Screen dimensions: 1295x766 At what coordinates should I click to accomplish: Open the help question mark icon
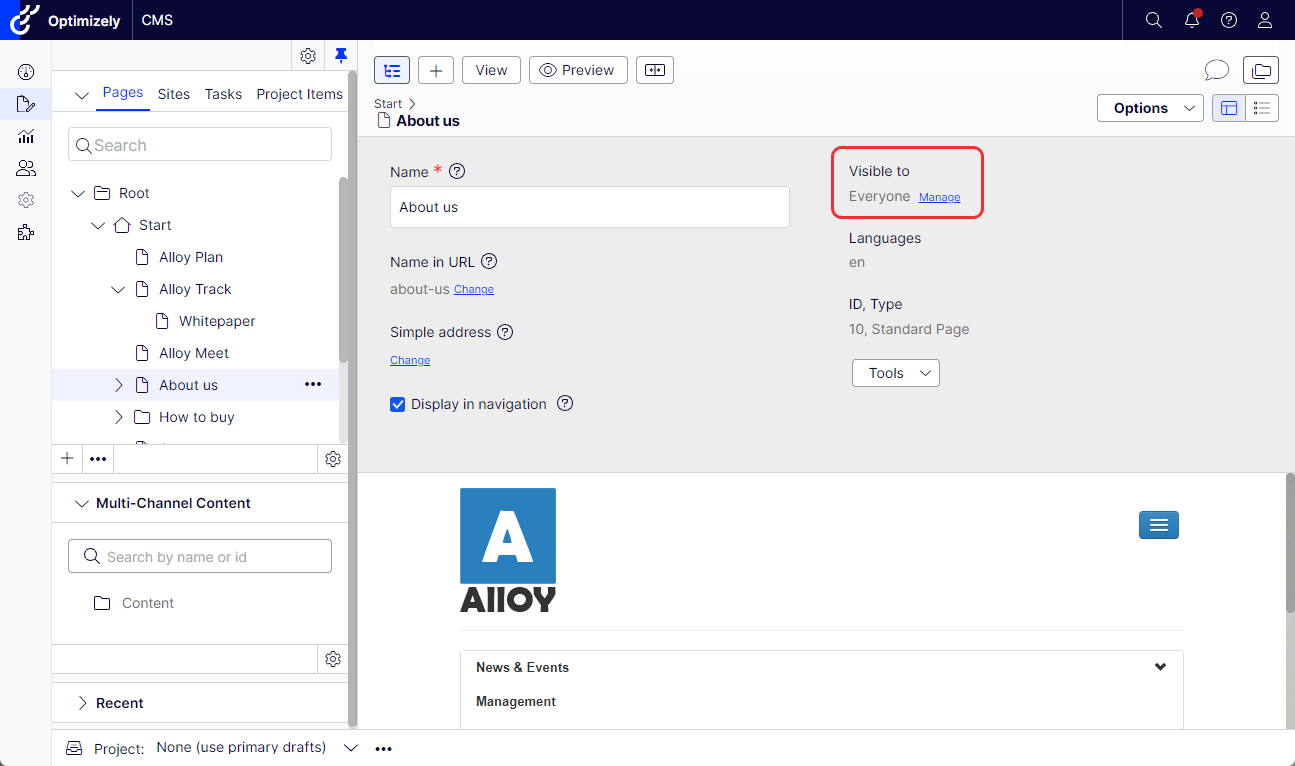click(x=1229, y=20)
